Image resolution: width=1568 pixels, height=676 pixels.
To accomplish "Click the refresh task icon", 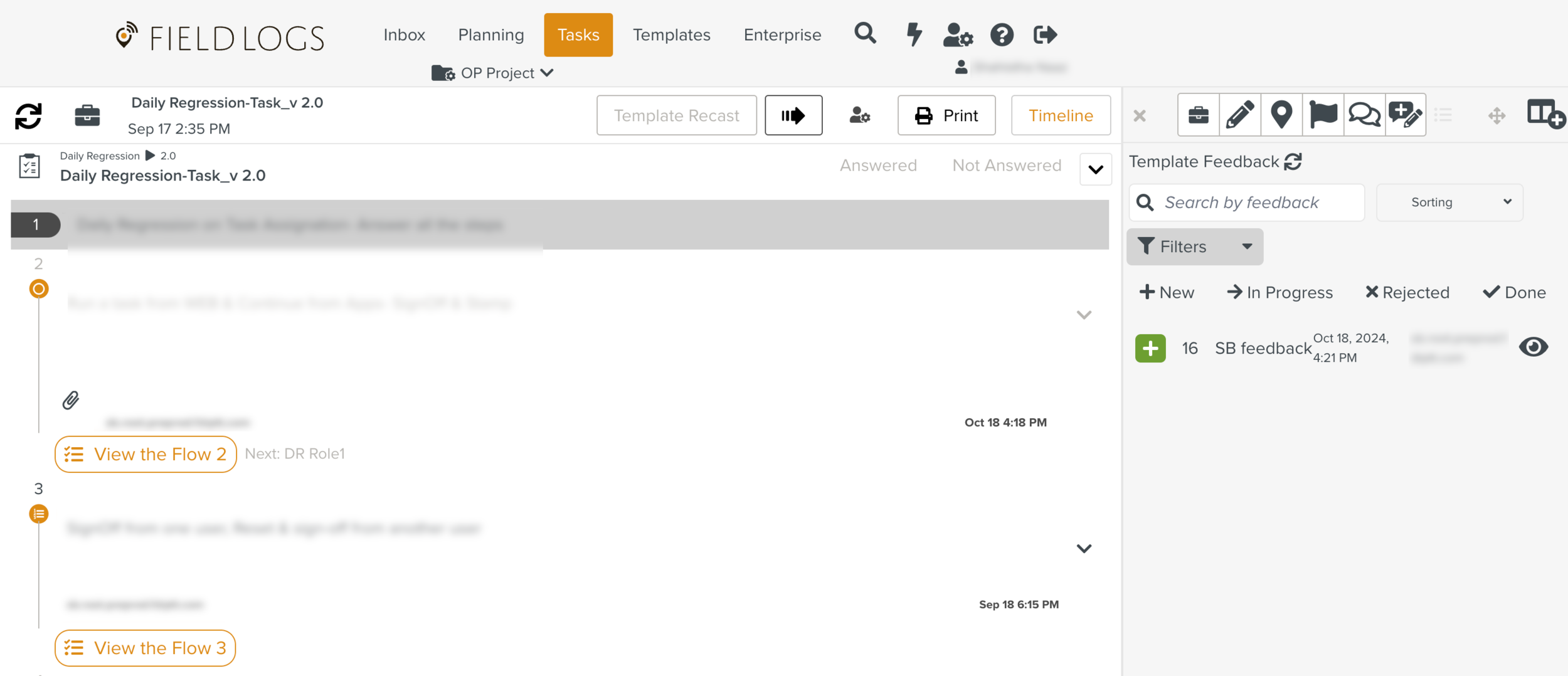I will pos(28,116).
